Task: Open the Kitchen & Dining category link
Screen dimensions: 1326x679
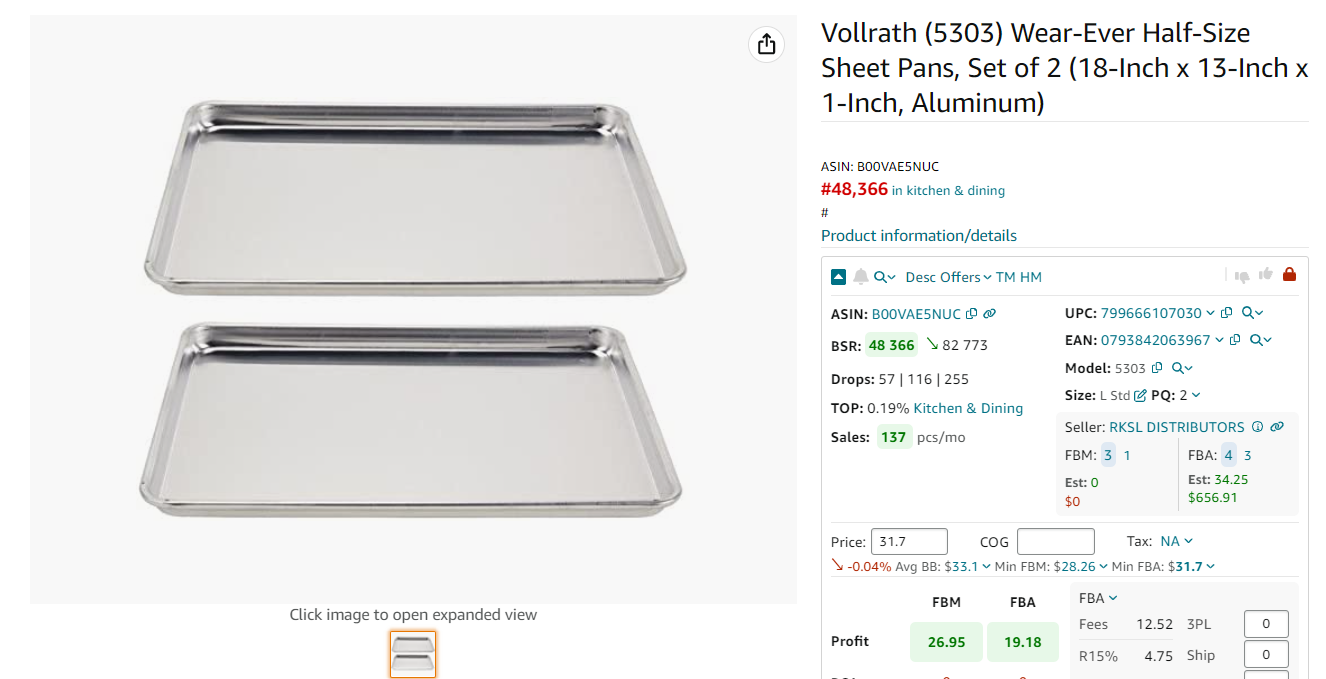Action: tap(968, 408)
